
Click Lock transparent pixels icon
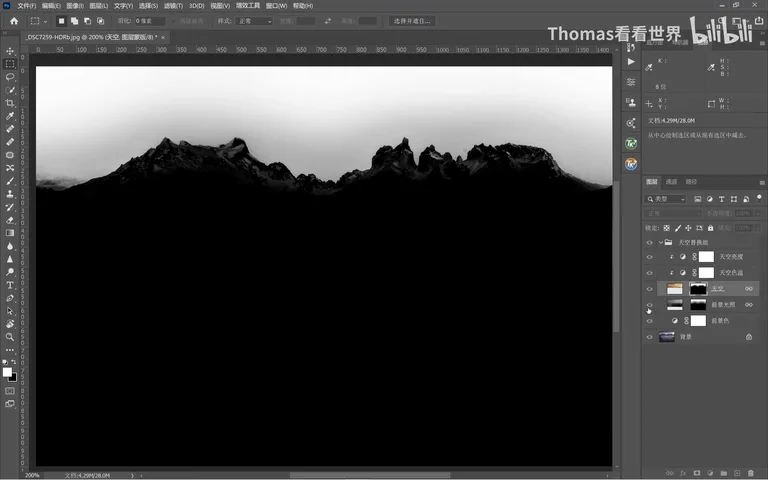pyautogui.click(x=667, y=228)
